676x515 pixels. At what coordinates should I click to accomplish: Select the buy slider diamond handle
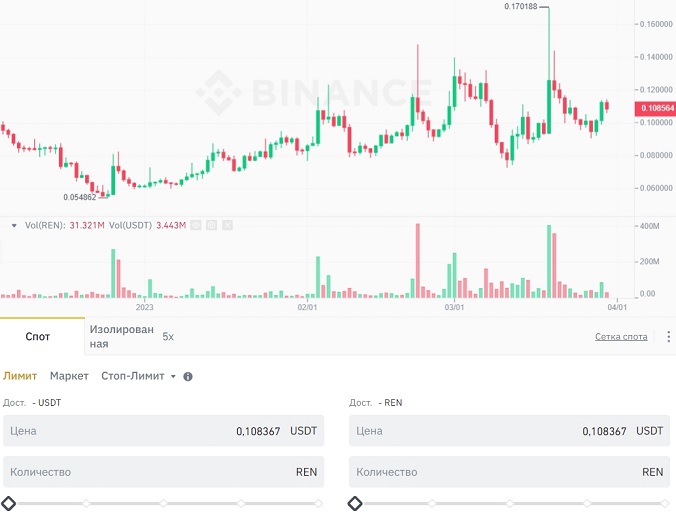9,503
